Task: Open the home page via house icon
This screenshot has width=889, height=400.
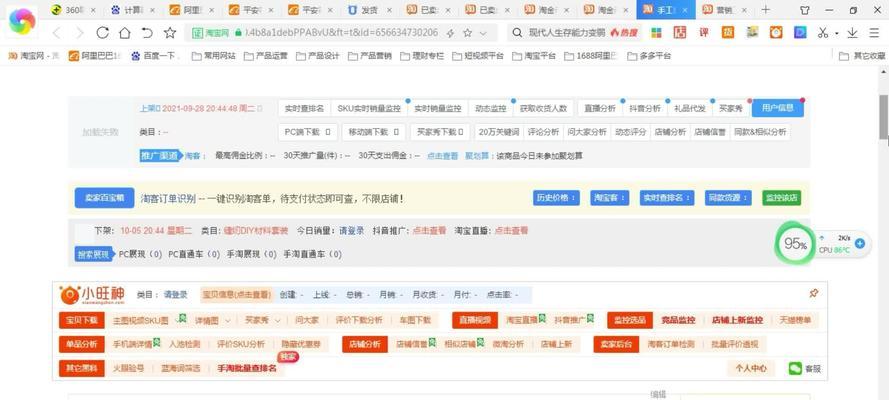Action: click(125, 33)
